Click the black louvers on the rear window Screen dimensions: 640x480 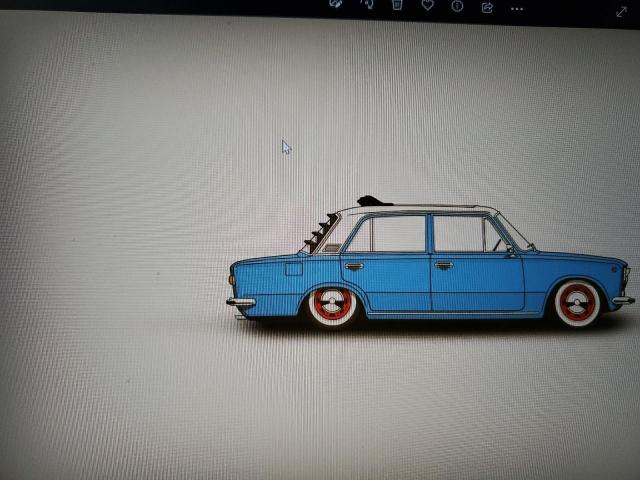point(320,233)
